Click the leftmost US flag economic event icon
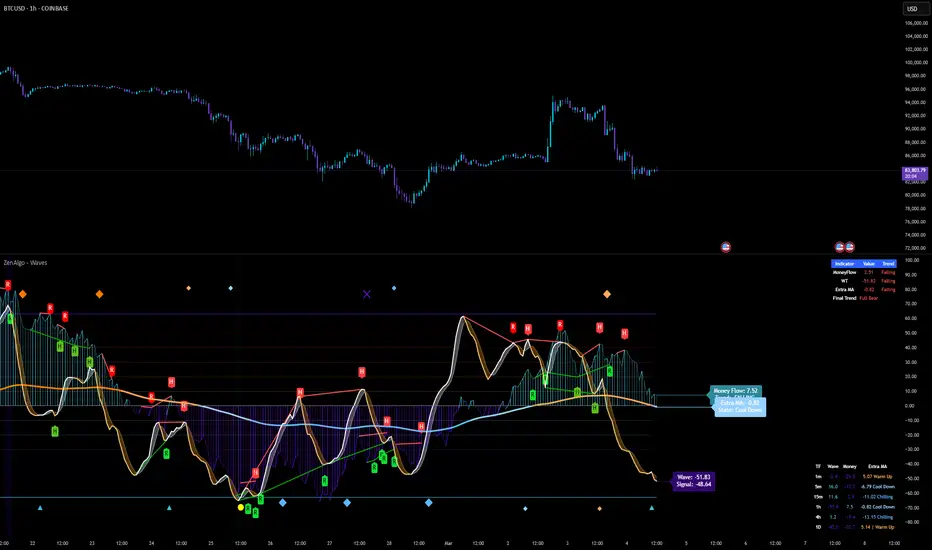This screenshot has width=932, height=550. point(726,246)
